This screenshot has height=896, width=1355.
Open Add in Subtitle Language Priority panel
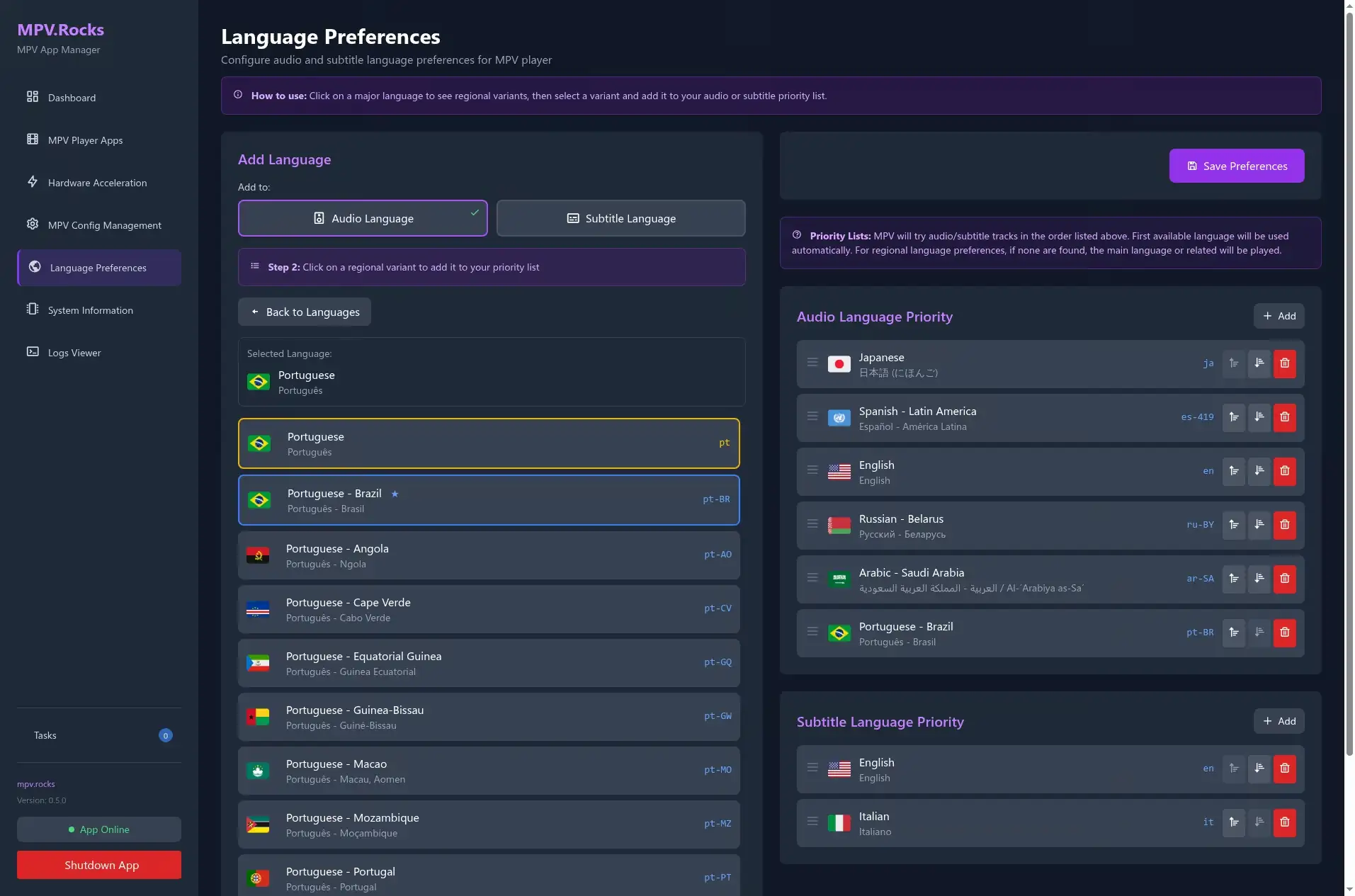(x=1279, y=721)
